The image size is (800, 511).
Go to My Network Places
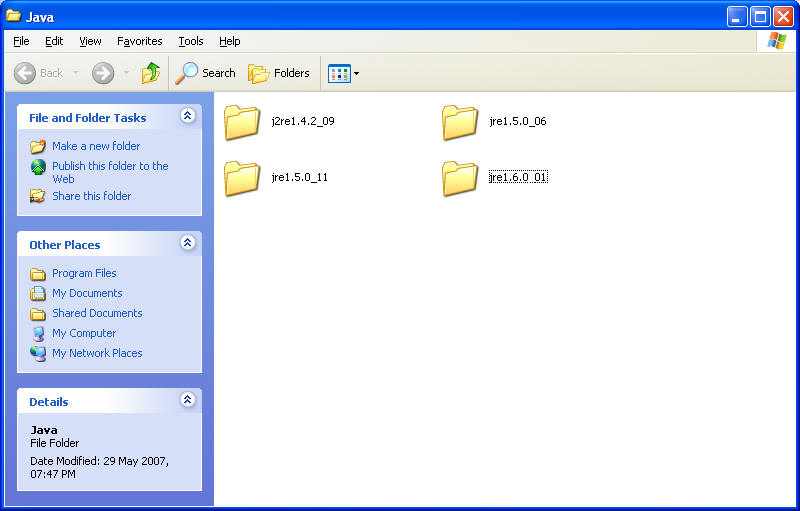click(97, 353)
